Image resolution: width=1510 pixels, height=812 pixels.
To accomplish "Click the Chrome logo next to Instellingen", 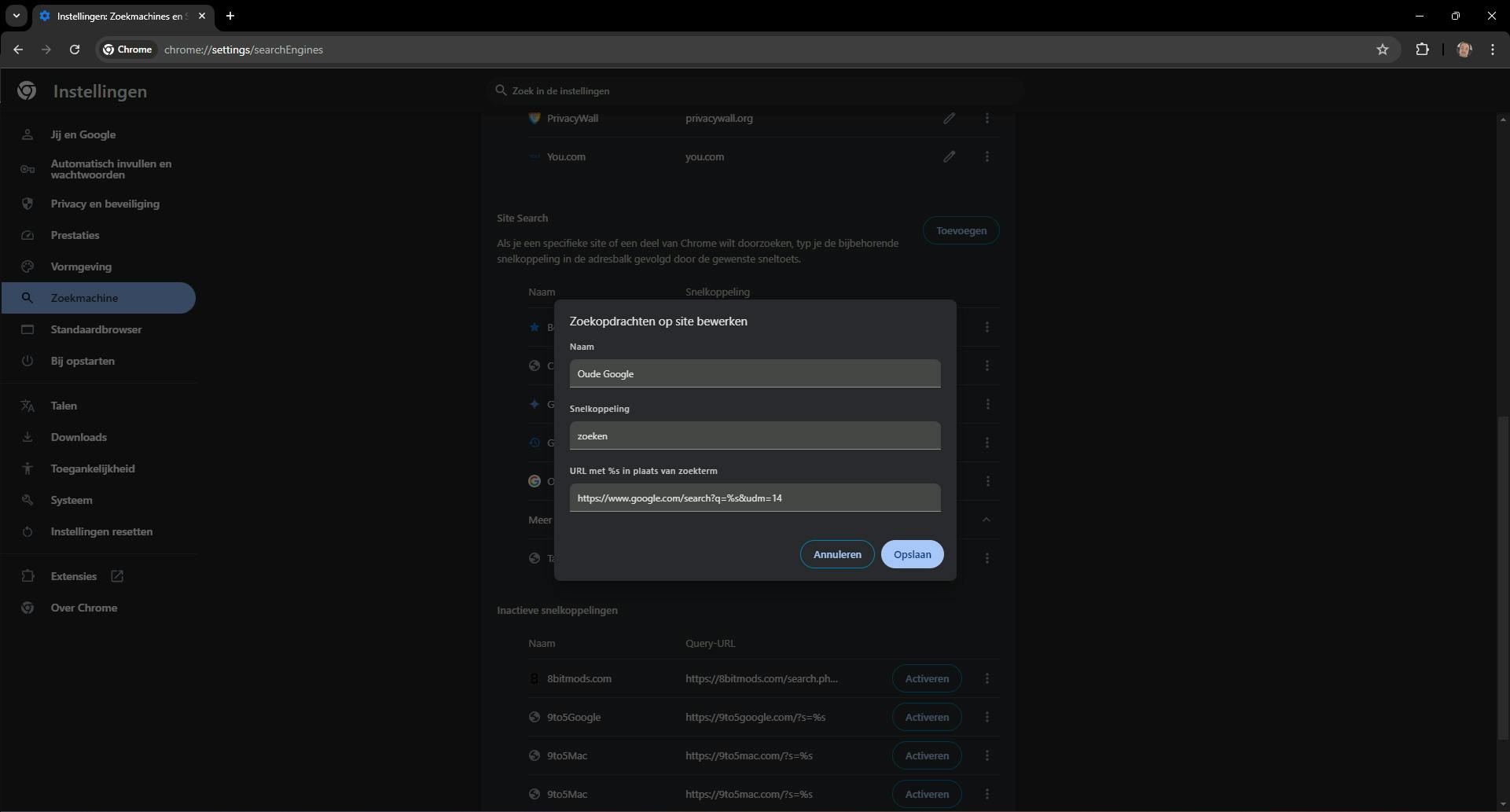I will [x=27, y=91].
